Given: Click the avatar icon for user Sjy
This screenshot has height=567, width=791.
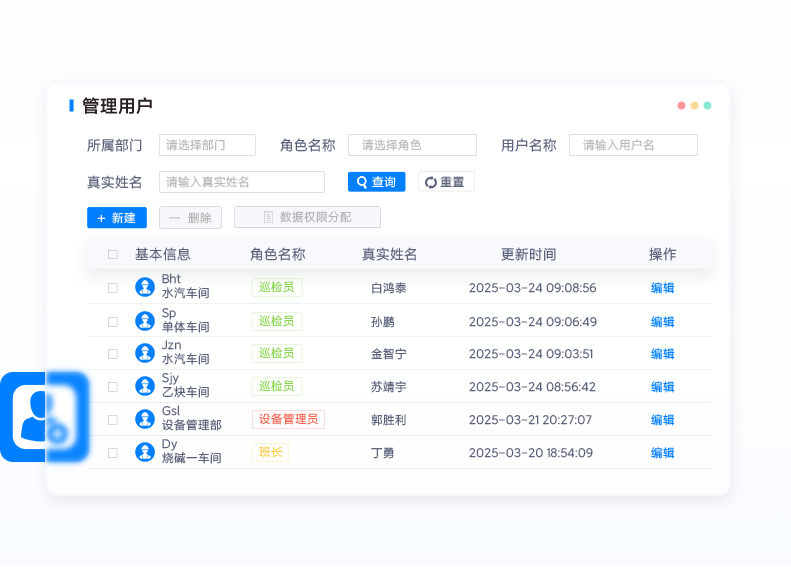Looking at the screenshot, I should coord(145,386).
